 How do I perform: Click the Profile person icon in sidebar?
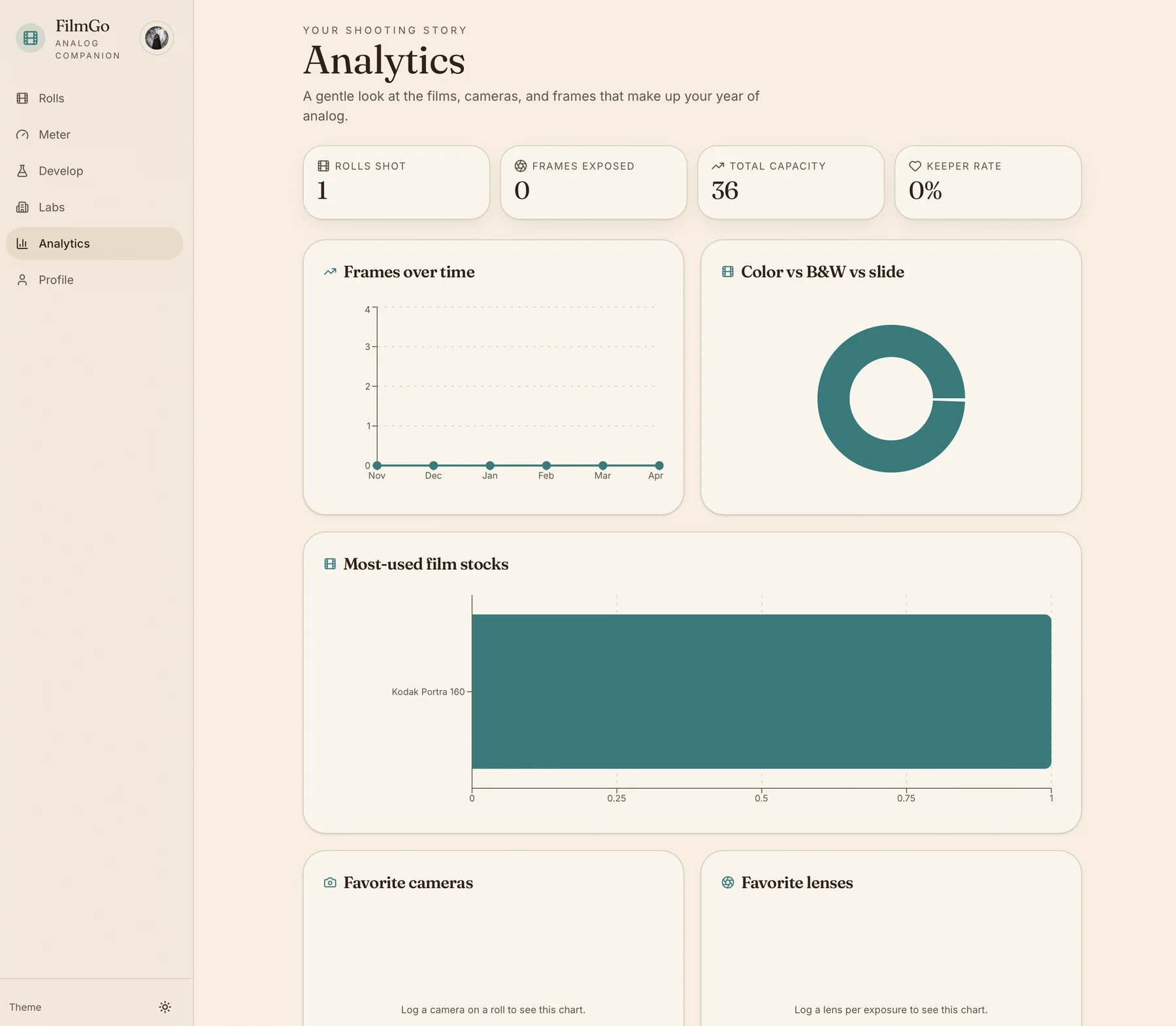pos(22,280)
